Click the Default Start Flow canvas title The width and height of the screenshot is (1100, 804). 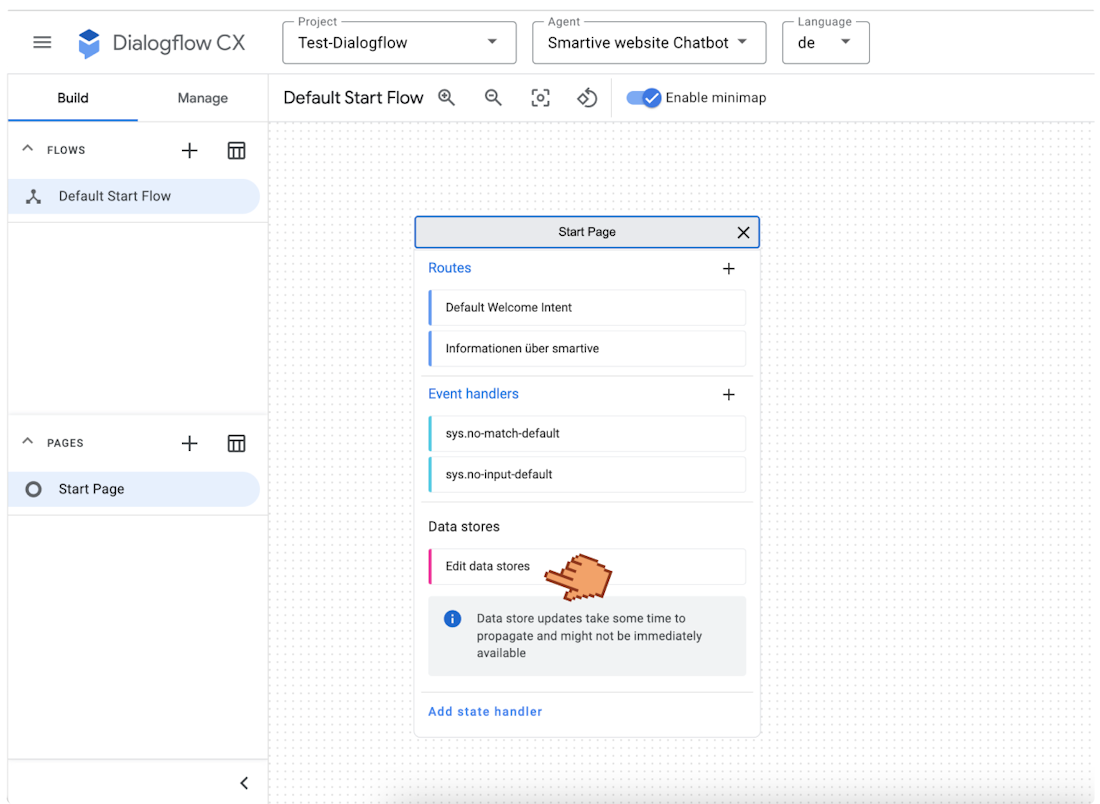click(x=354, y=98)
